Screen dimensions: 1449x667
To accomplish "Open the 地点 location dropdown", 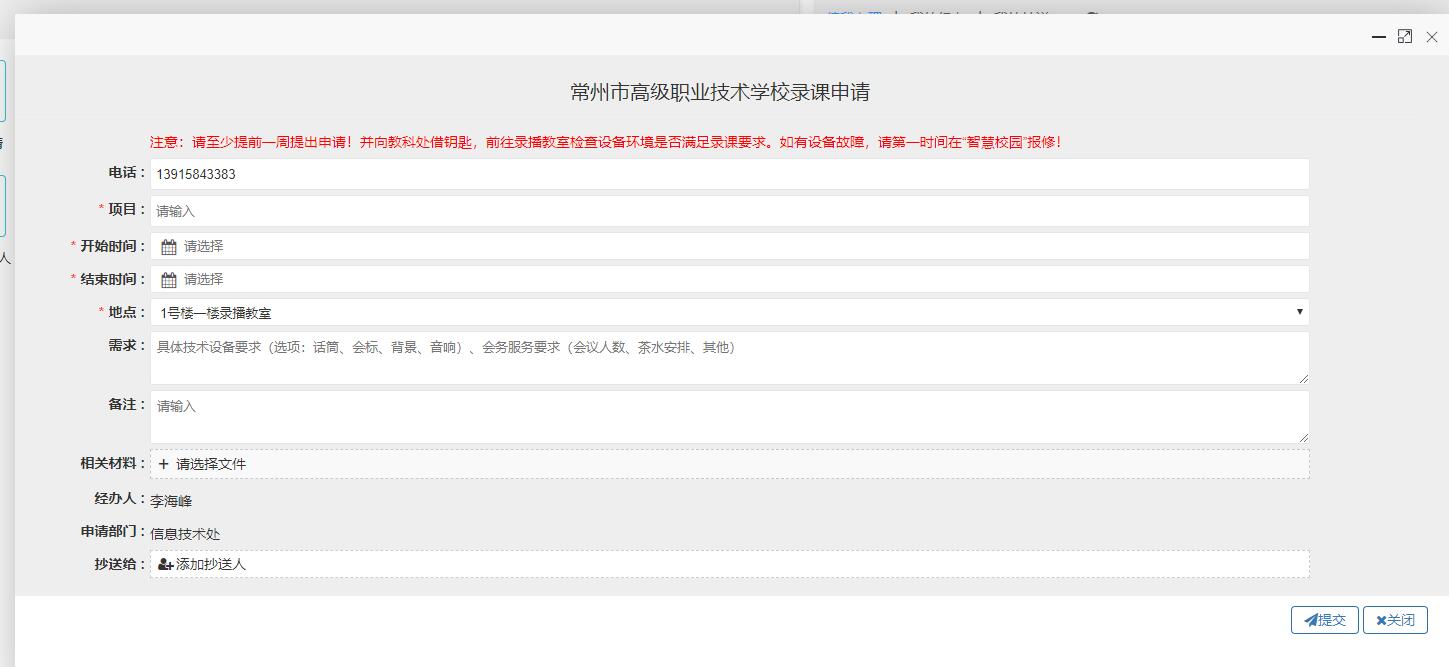I will pyautogui.click(x=1297, y=311).
